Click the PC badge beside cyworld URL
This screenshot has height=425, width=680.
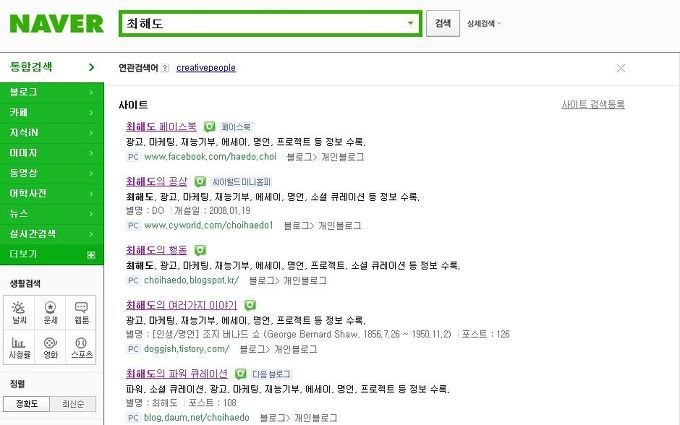(x=133, y=226)
